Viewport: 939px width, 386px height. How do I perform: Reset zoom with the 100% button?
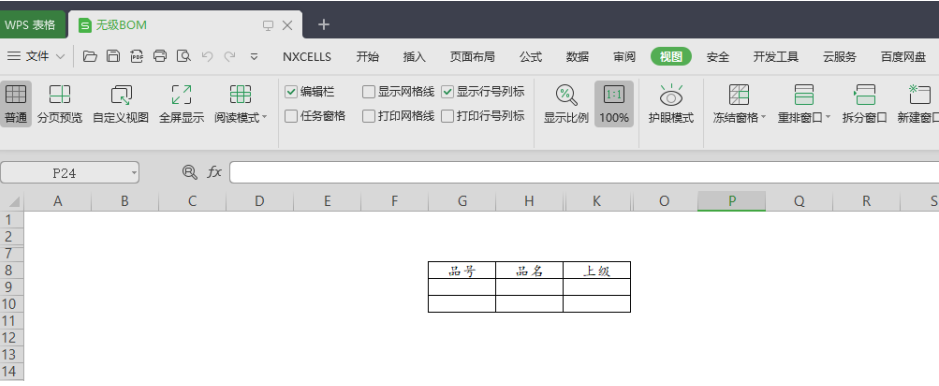614,104
